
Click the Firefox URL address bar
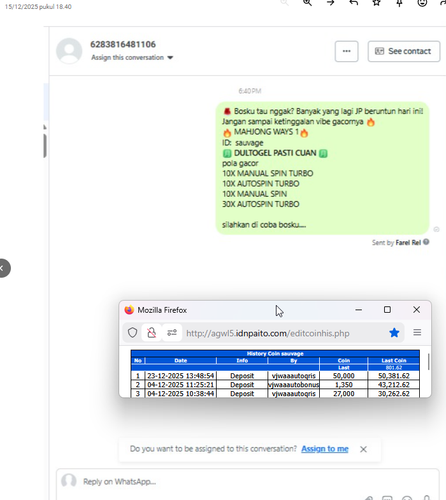(268, 333)
